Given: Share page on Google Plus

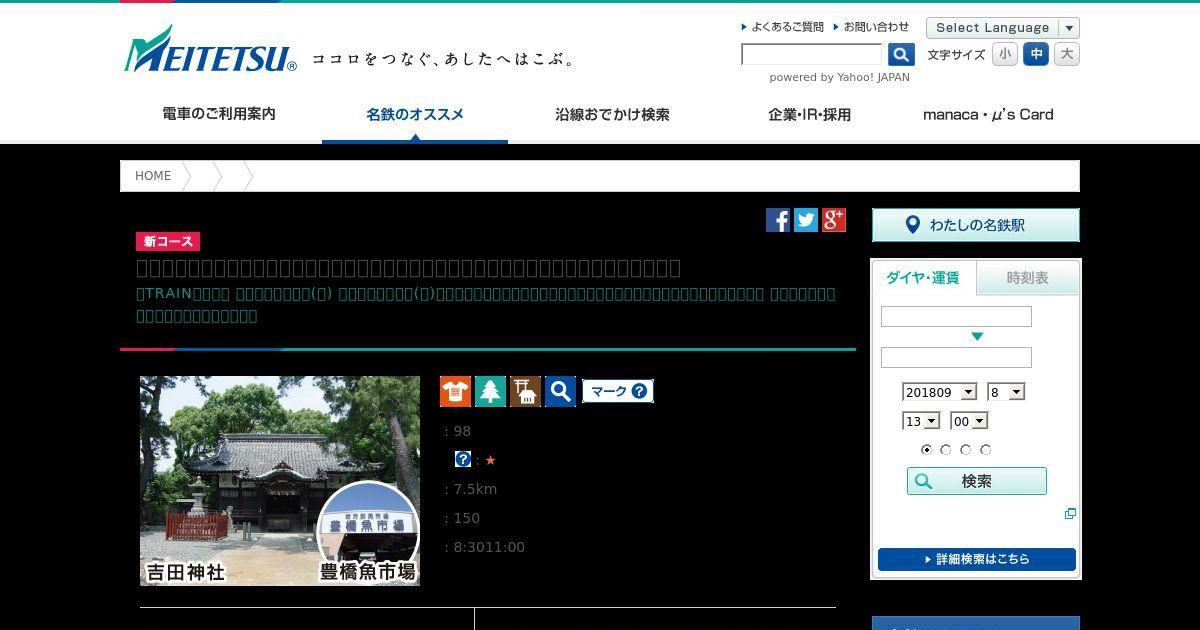Looking at the screenshot, I should tap(834, 220).
